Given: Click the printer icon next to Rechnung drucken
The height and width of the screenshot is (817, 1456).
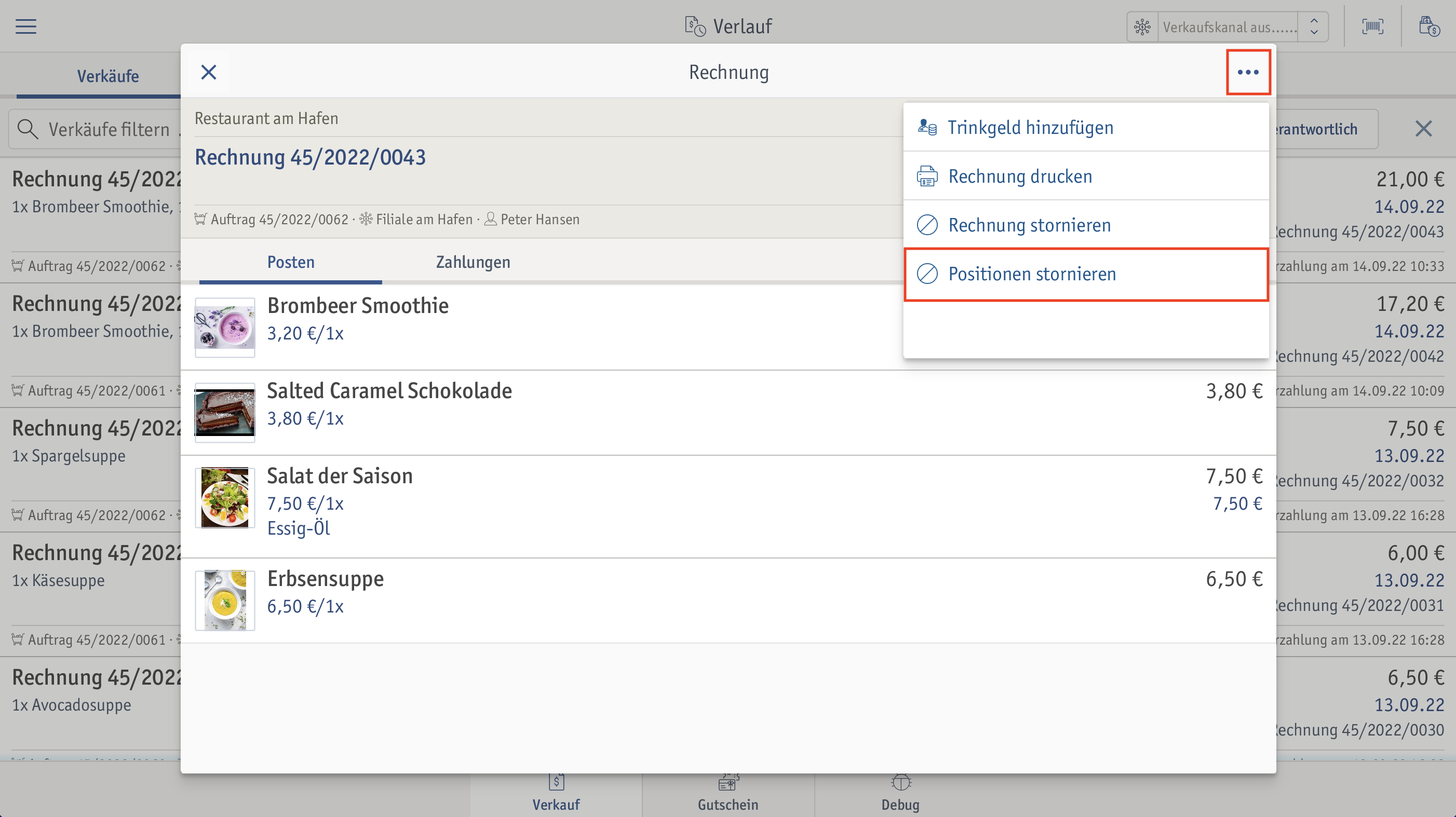Looking at the screenshot, I should [927, 176].
